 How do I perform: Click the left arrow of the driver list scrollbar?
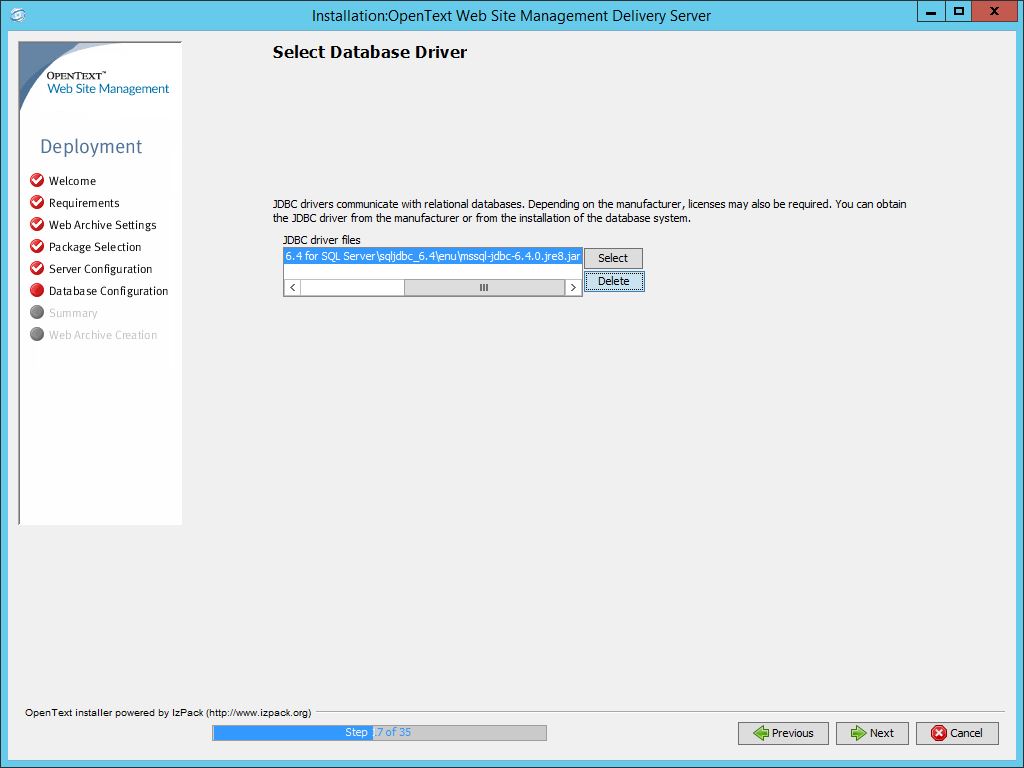point(293,287)
